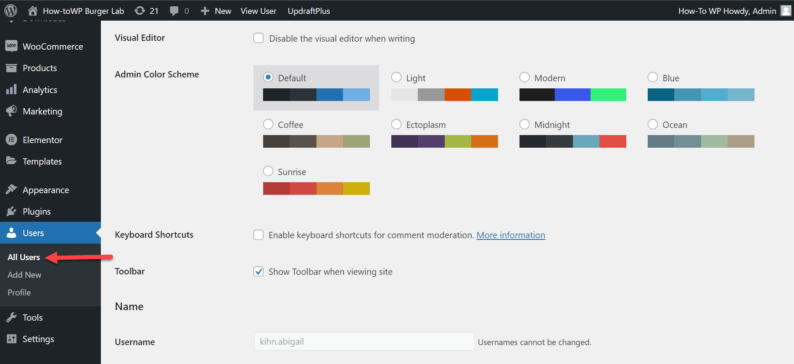Select the Midnight color scheme radio
This screenshot has height=364, width=794.
click(525, 124)
